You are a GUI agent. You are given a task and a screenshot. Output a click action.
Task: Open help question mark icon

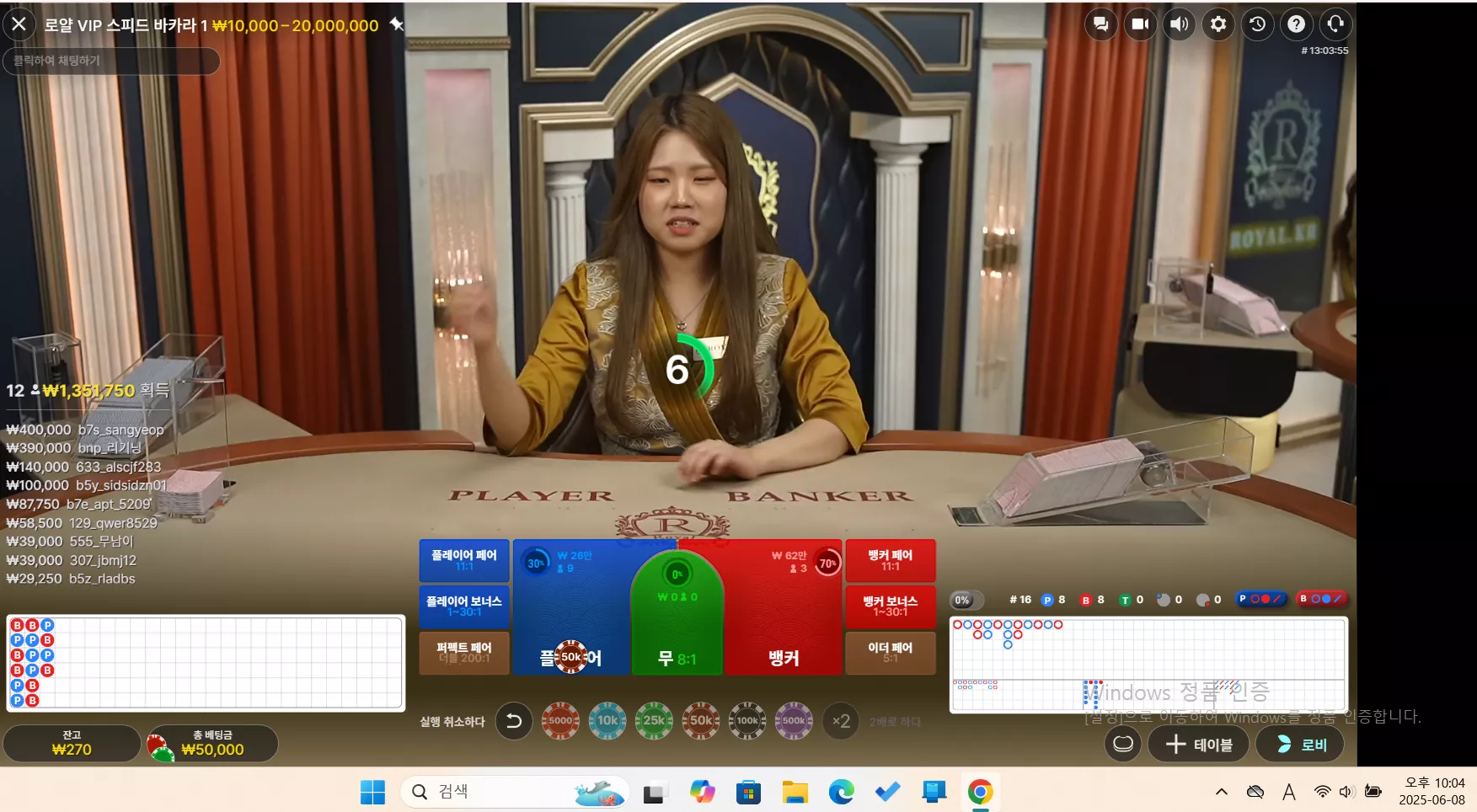click(x=1297, y=24)
